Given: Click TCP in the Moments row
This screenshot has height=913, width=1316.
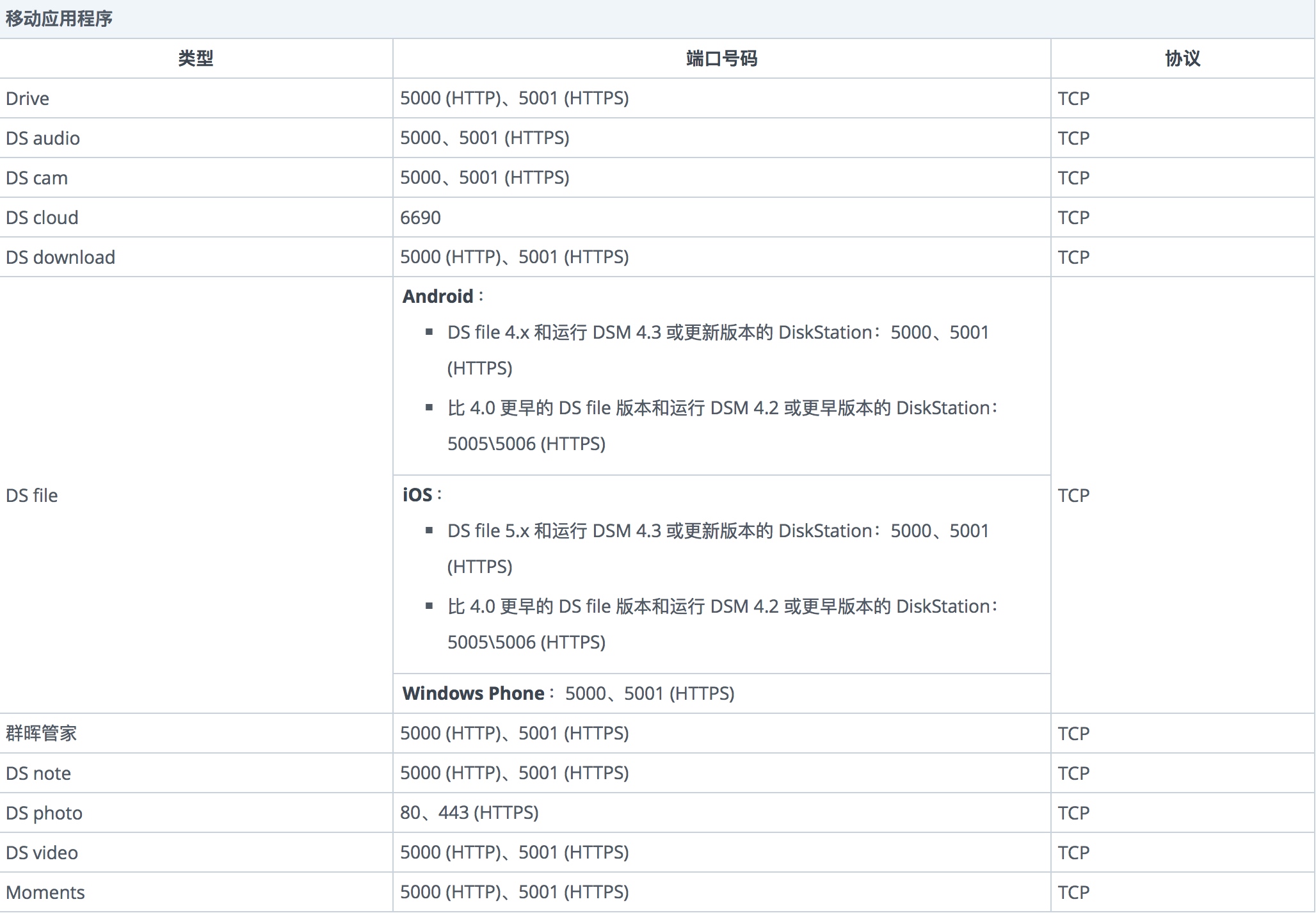Looking at the screenshot, I should [1073, 892].
